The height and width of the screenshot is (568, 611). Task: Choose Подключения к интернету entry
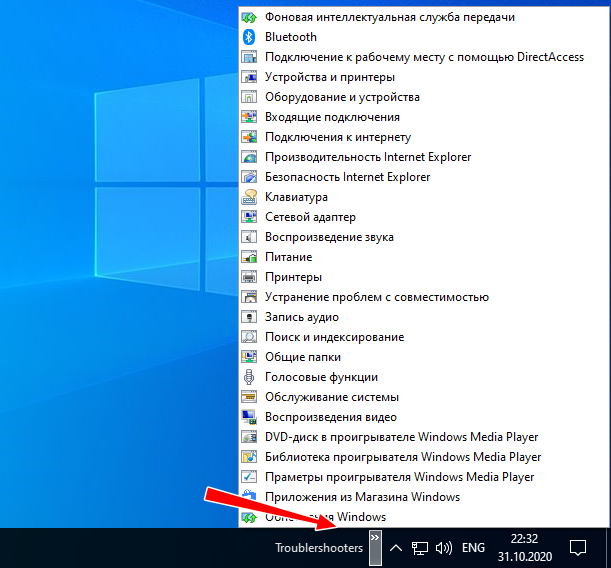click(338, 137)
